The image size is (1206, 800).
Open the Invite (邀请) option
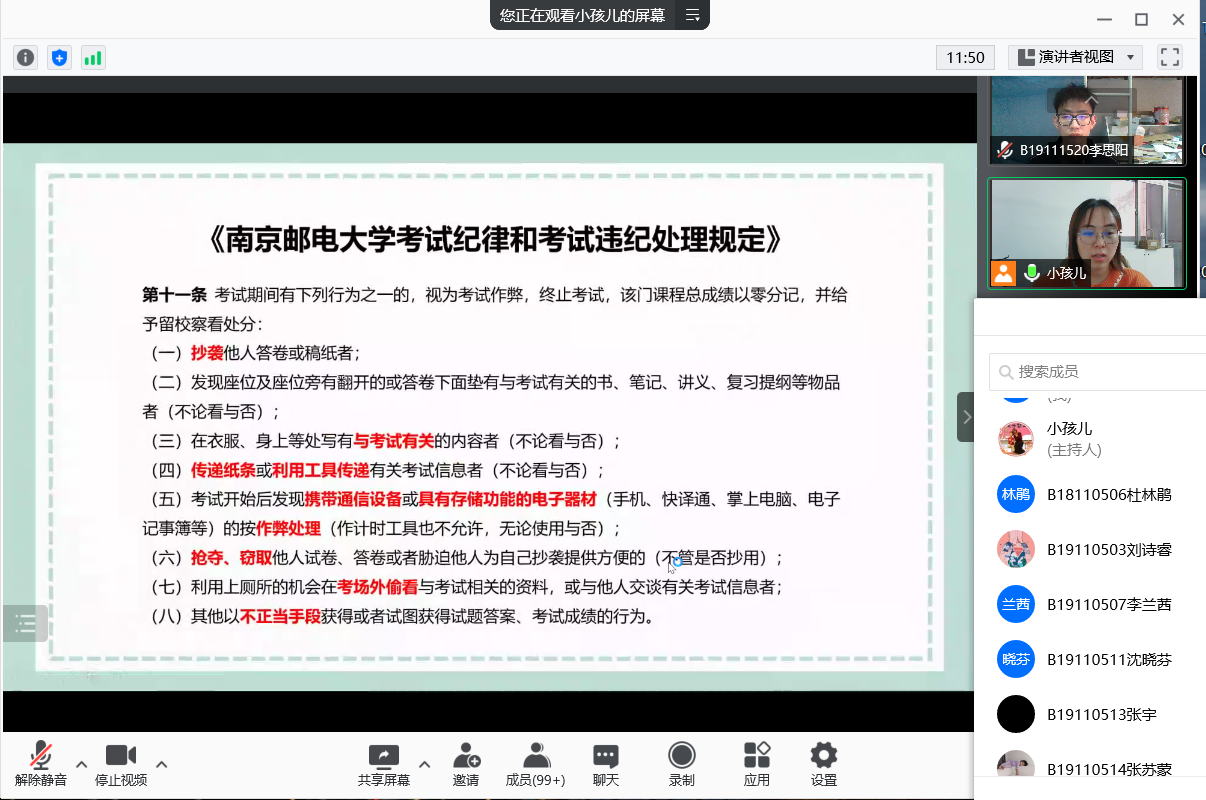(x=466, y=765)
